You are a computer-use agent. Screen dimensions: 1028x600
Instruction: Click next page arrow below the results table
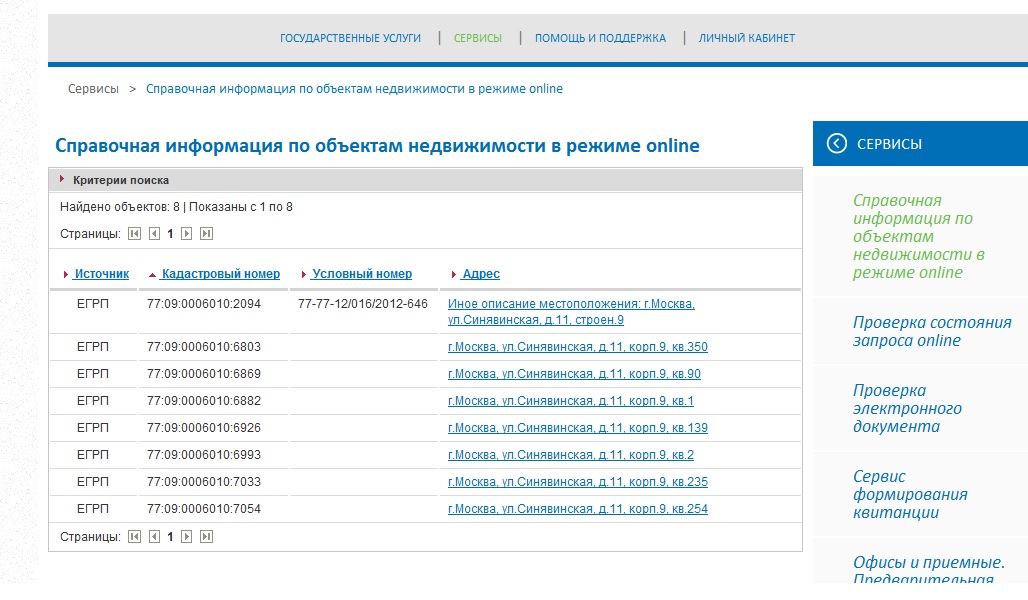186,537
